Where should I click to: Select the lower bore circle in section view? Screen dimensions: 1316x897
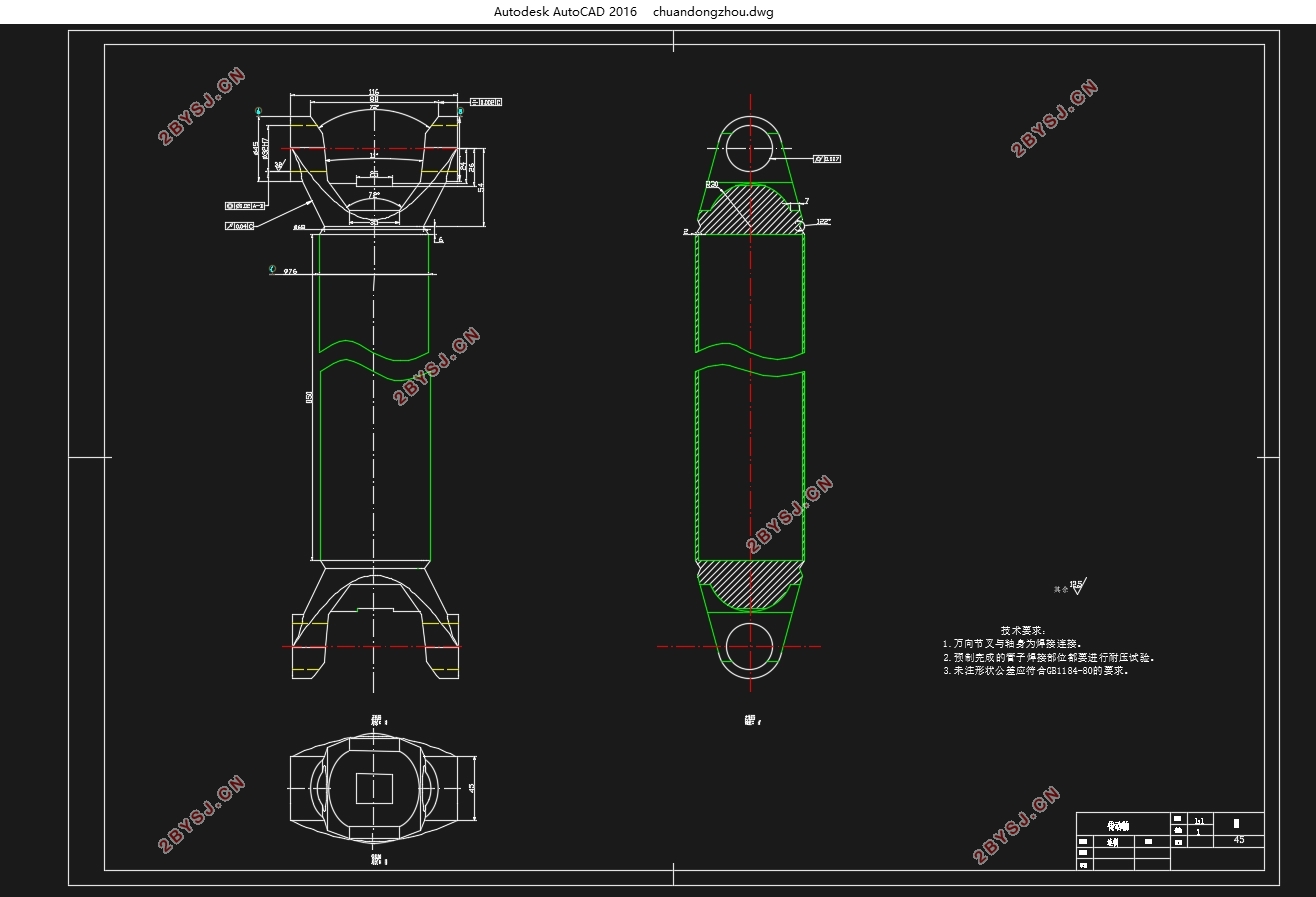(x=750, y=647)
